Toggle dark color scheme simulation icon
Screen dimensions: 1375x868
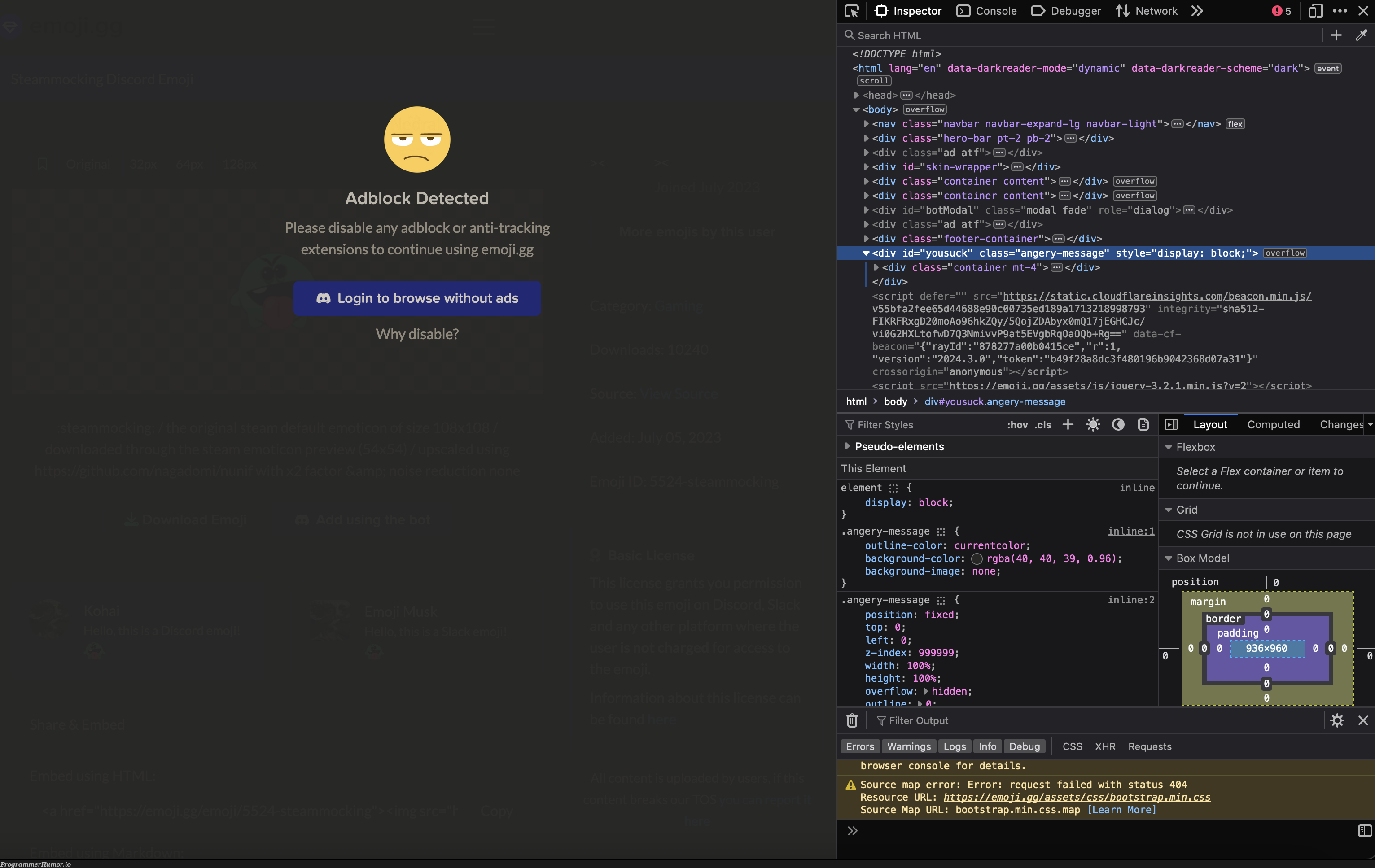pos(1118,425)
